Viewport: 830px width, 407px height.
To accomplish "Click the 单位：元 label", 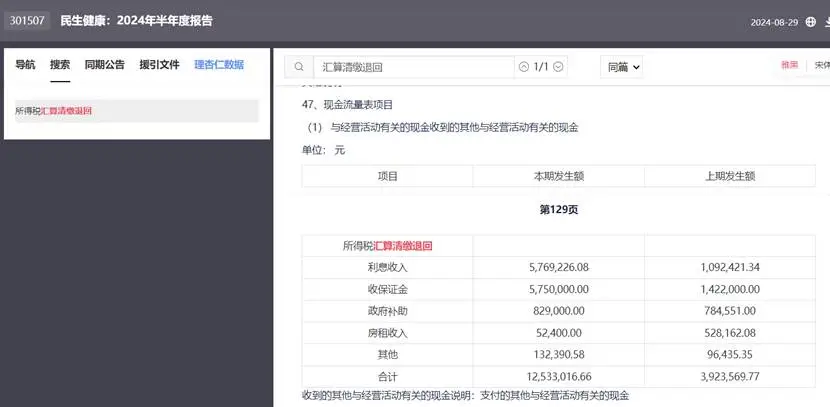I will [x=323, y=150].
